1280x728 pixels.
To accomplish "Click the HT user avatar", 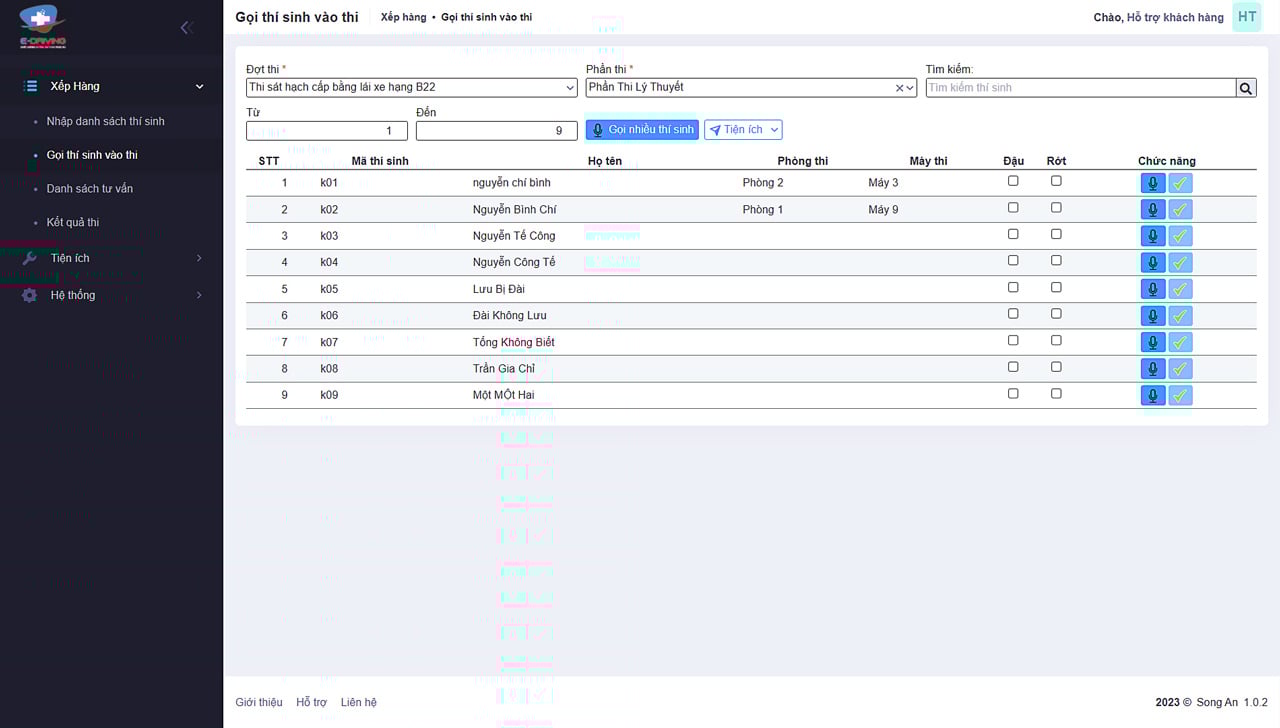I will pyautogui.click(x=1246, y=17).
